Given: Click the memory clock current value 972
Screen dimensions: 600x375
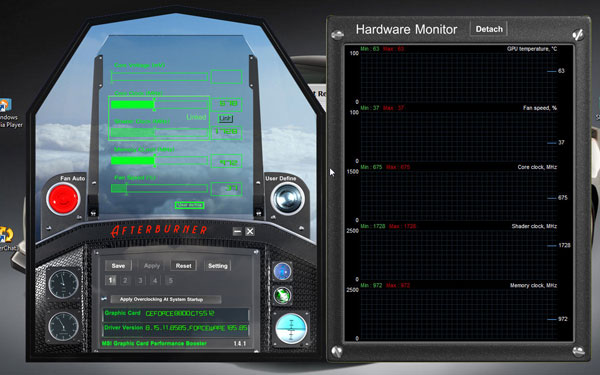Looking at the screenshot, I should point(563,319).
